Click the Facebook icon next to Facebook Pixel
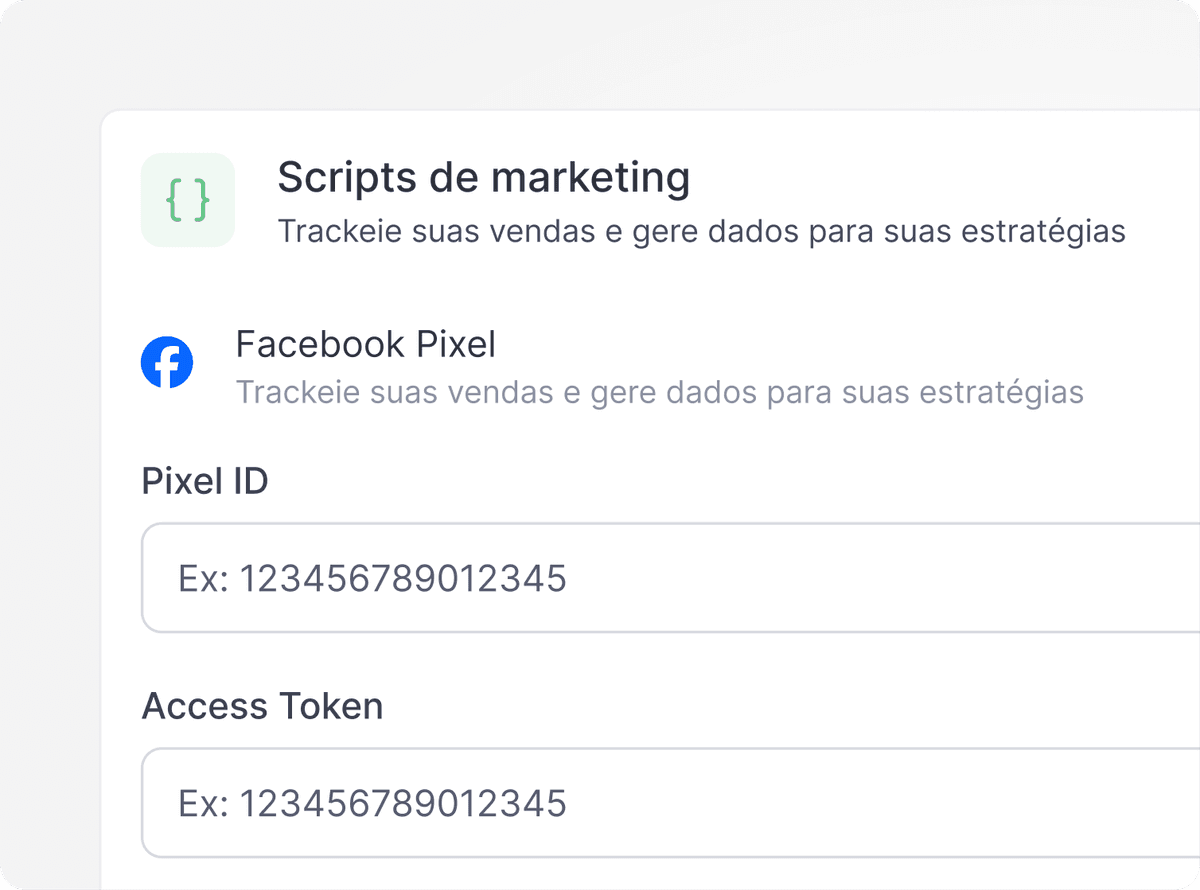The image size is (1200, 890). coord(167,362)
